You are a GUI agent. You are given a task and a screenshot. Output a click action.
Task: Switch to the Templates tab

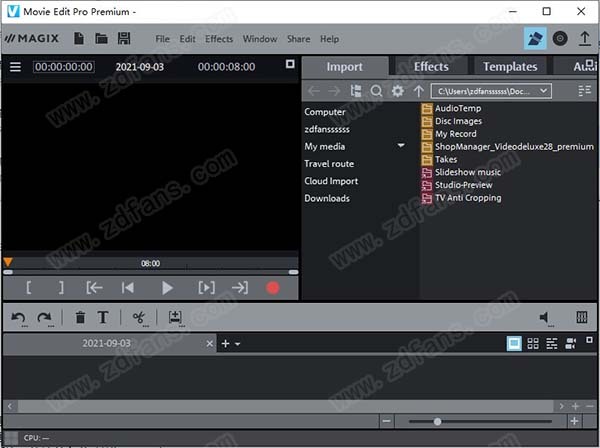[510, 67]
